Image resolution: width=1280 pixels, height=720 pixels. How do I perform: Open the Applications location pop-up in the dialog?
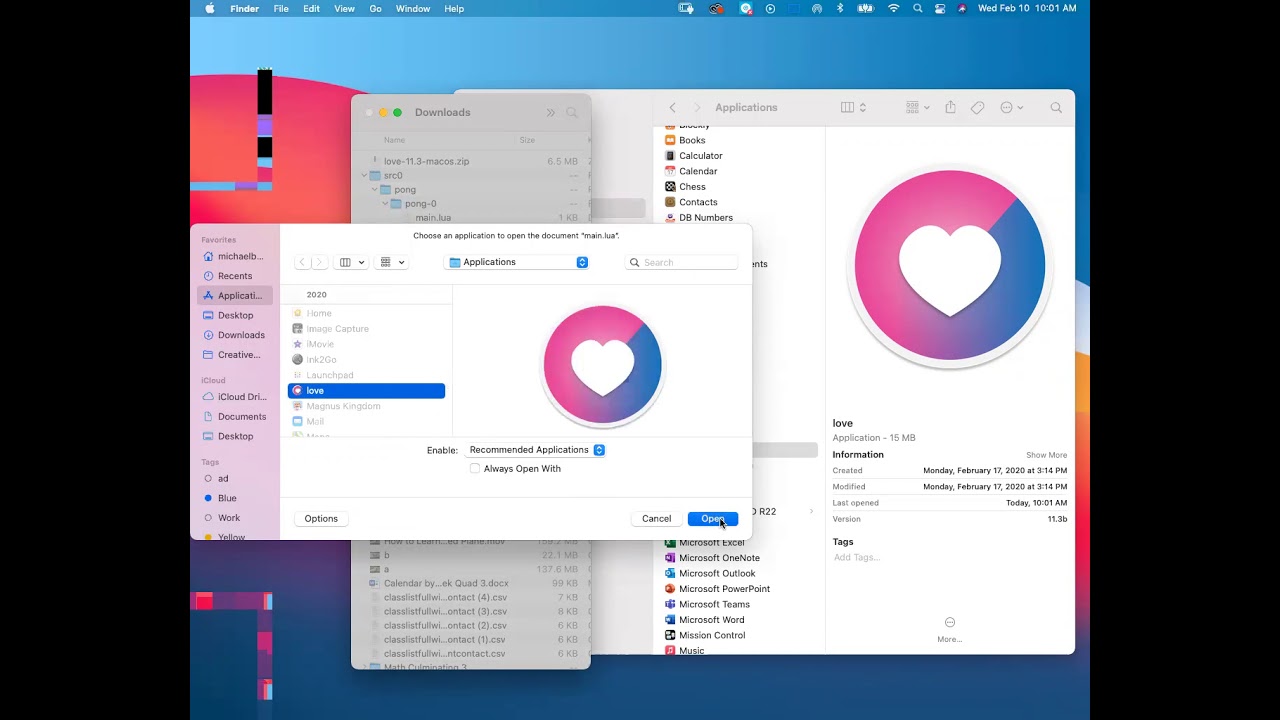(517, 262)
